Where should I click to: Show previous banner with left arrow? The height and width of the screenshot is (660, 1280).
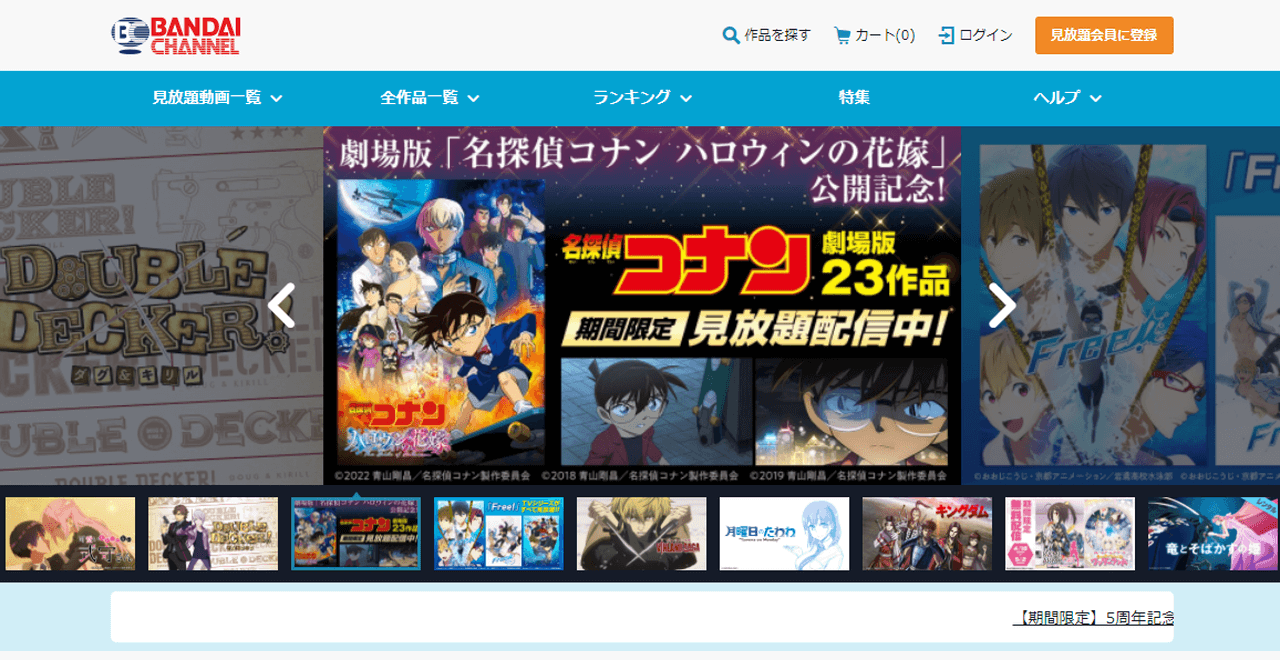pyautogui.click(x=282, y=306)
